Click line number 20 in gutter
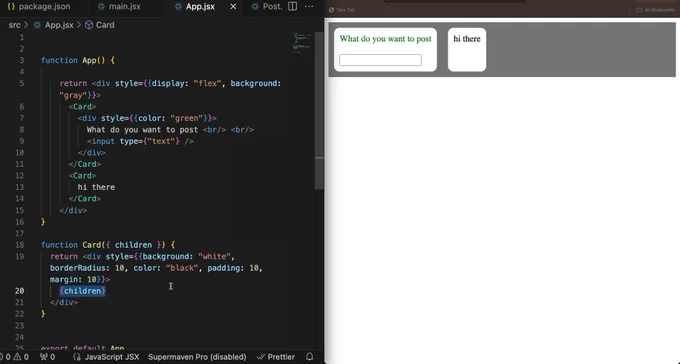Screen dimensions: 680x364 click(20, 291)
